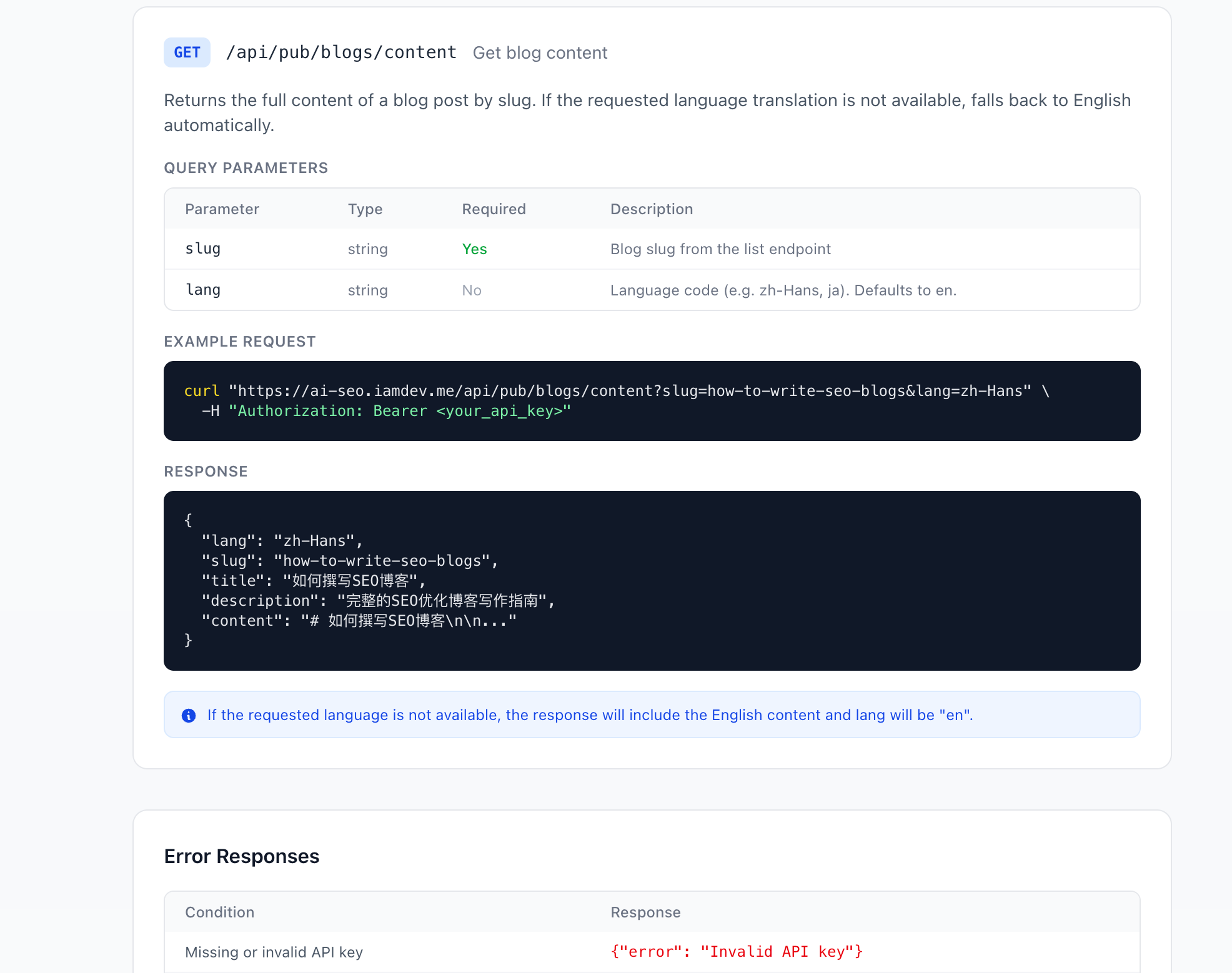Select the slug parameter name

tap(203, 249)
